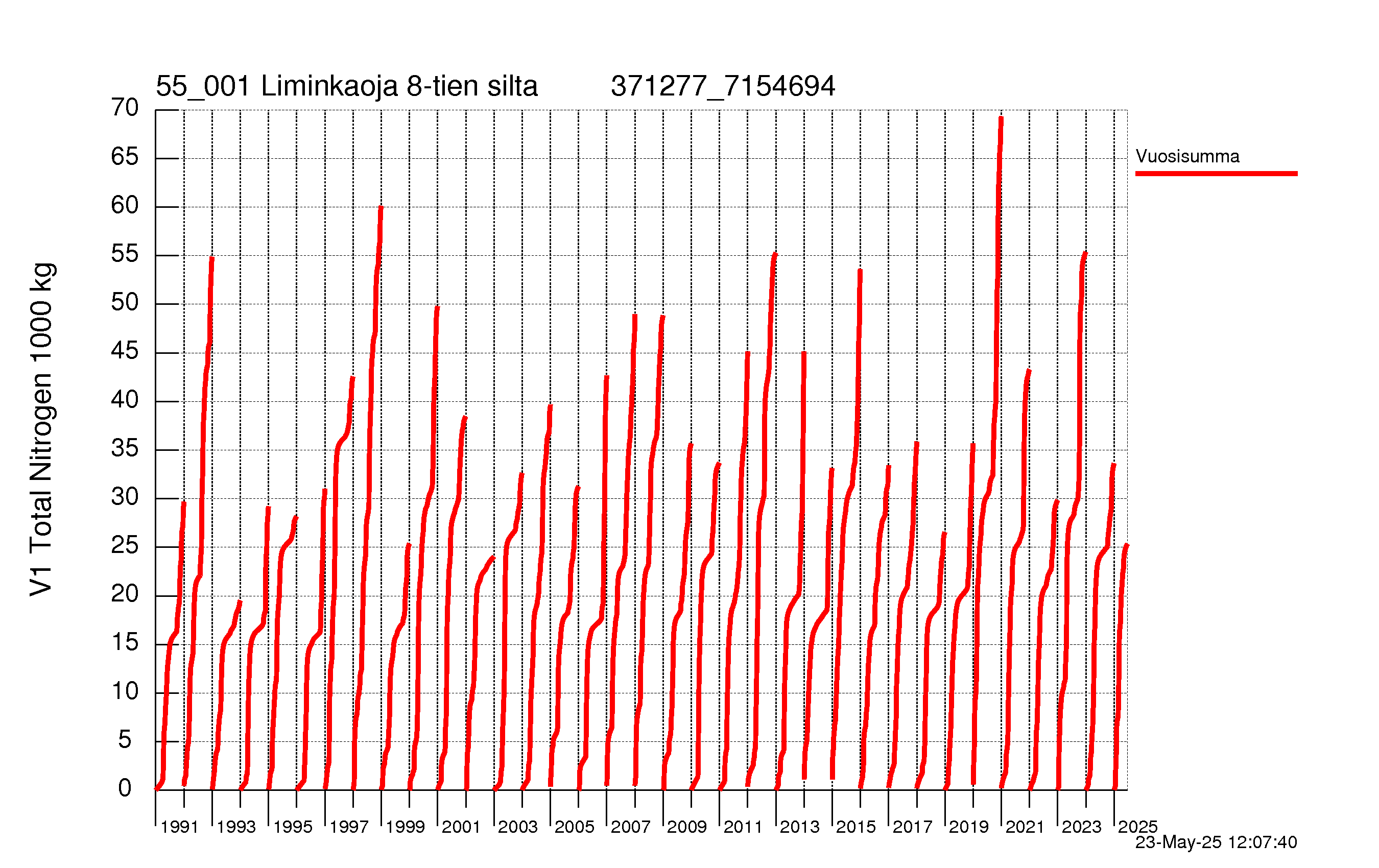Click the x-axis year label 1997
Screen dimensions: 1379x868
[x=349, y=827]
